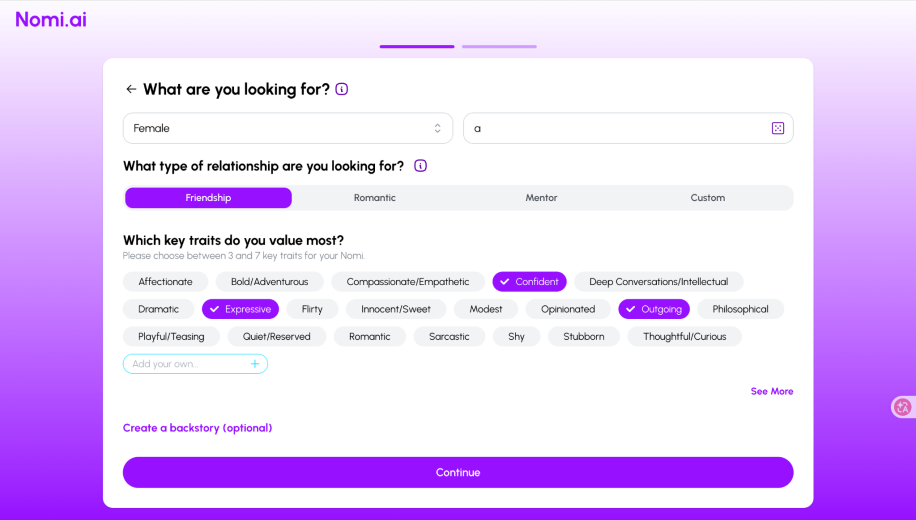Randomize name with the dice icon
This screenshot has width=916, height=520.
point(778,128)
